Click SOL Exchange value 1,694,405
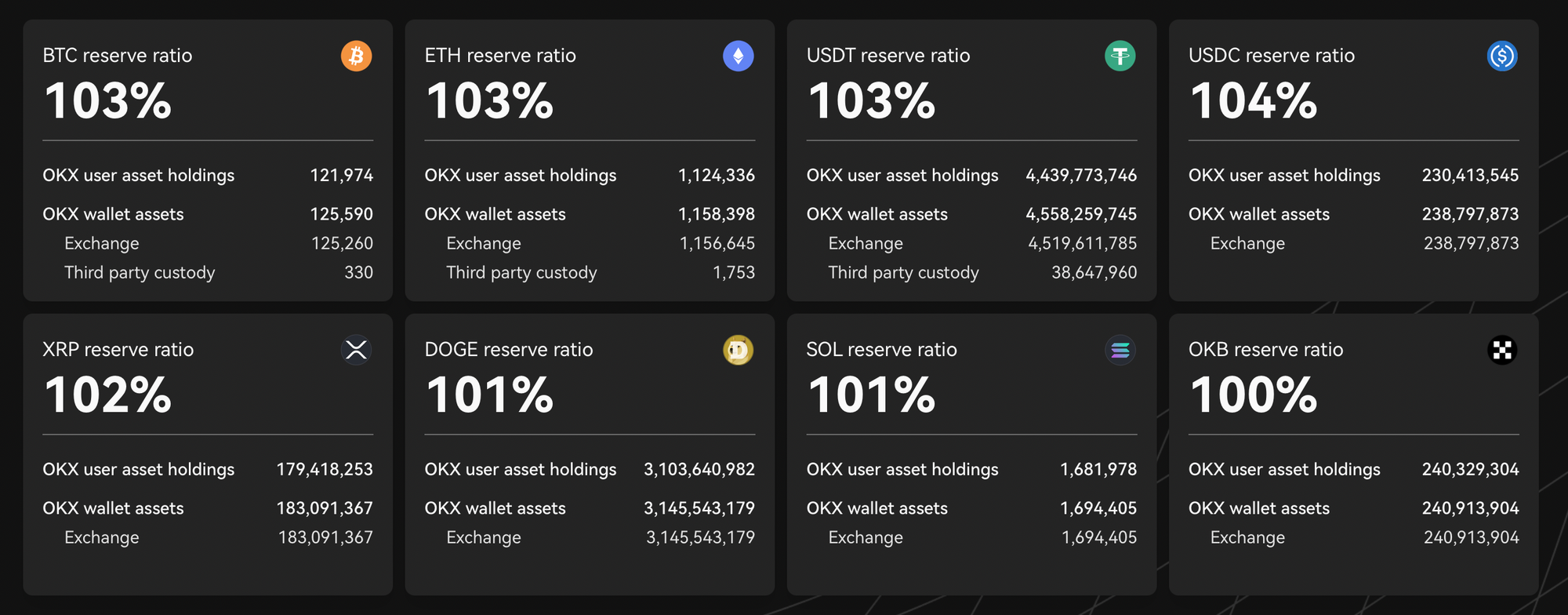 1099,537
